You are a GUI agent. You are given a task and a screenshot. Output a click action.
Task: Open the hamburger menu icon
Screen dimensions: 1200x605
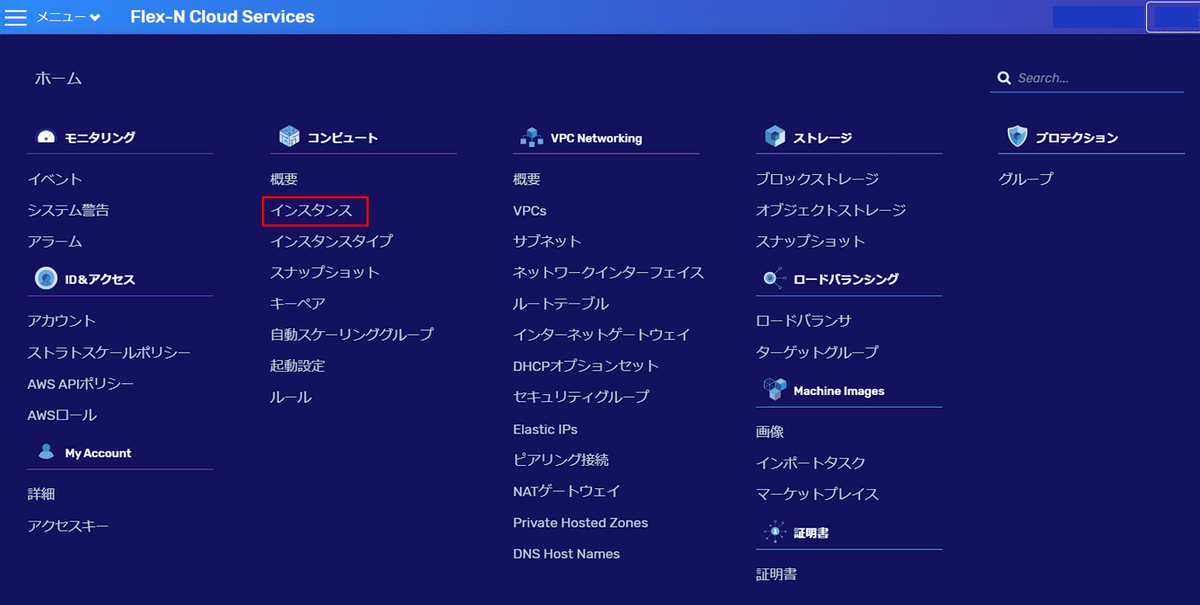tap(16, 17)
